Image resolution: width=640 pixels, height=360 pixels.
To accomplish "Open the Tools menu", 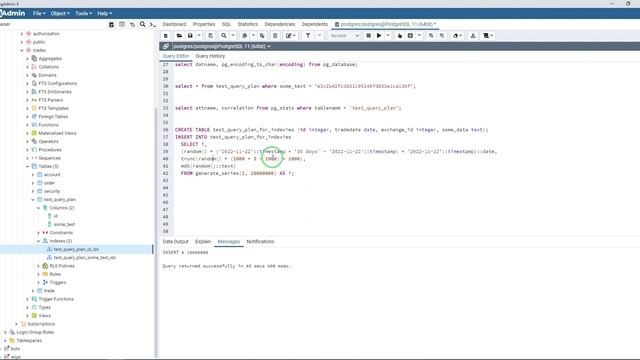I will (83, 13).
